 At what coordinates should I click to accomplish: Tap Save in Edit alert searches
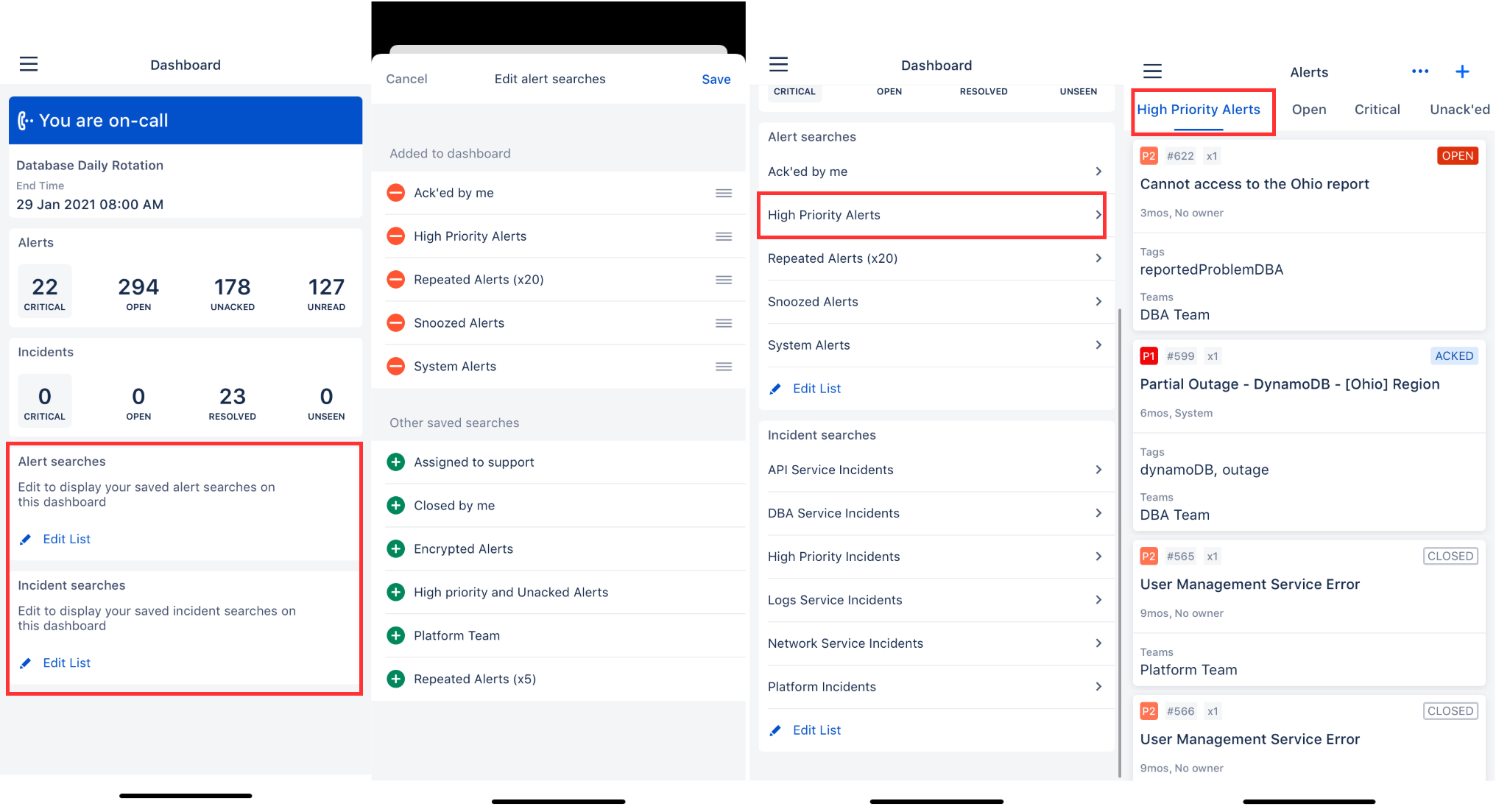716,80
